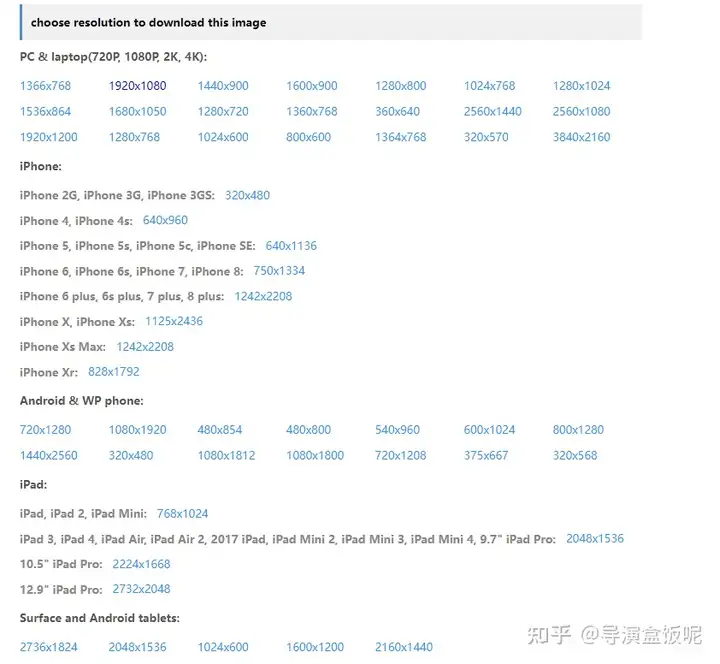
Task: Click the 1440x2560 resolution link
Action: point(49,456)
